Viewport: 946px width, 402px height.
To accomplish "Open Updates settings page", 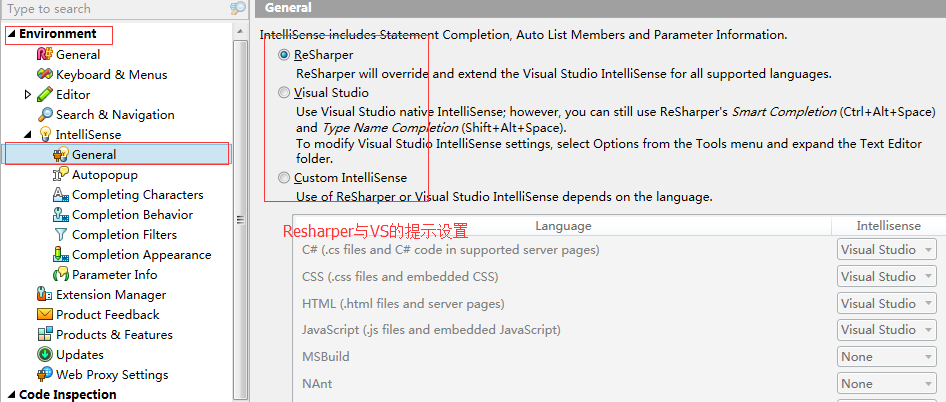I will 80,354.
